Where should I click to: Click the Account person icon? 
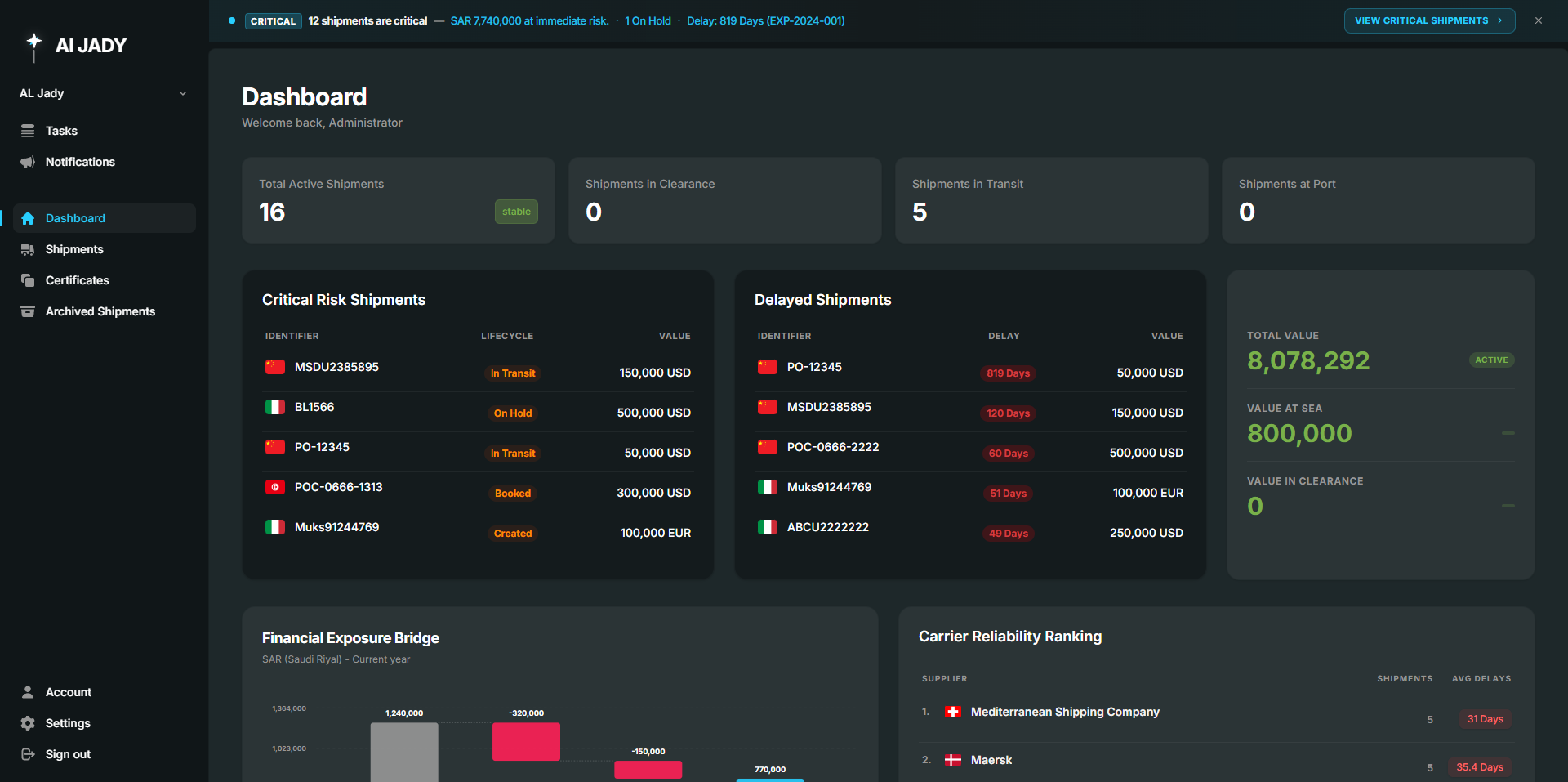[28, 692]
